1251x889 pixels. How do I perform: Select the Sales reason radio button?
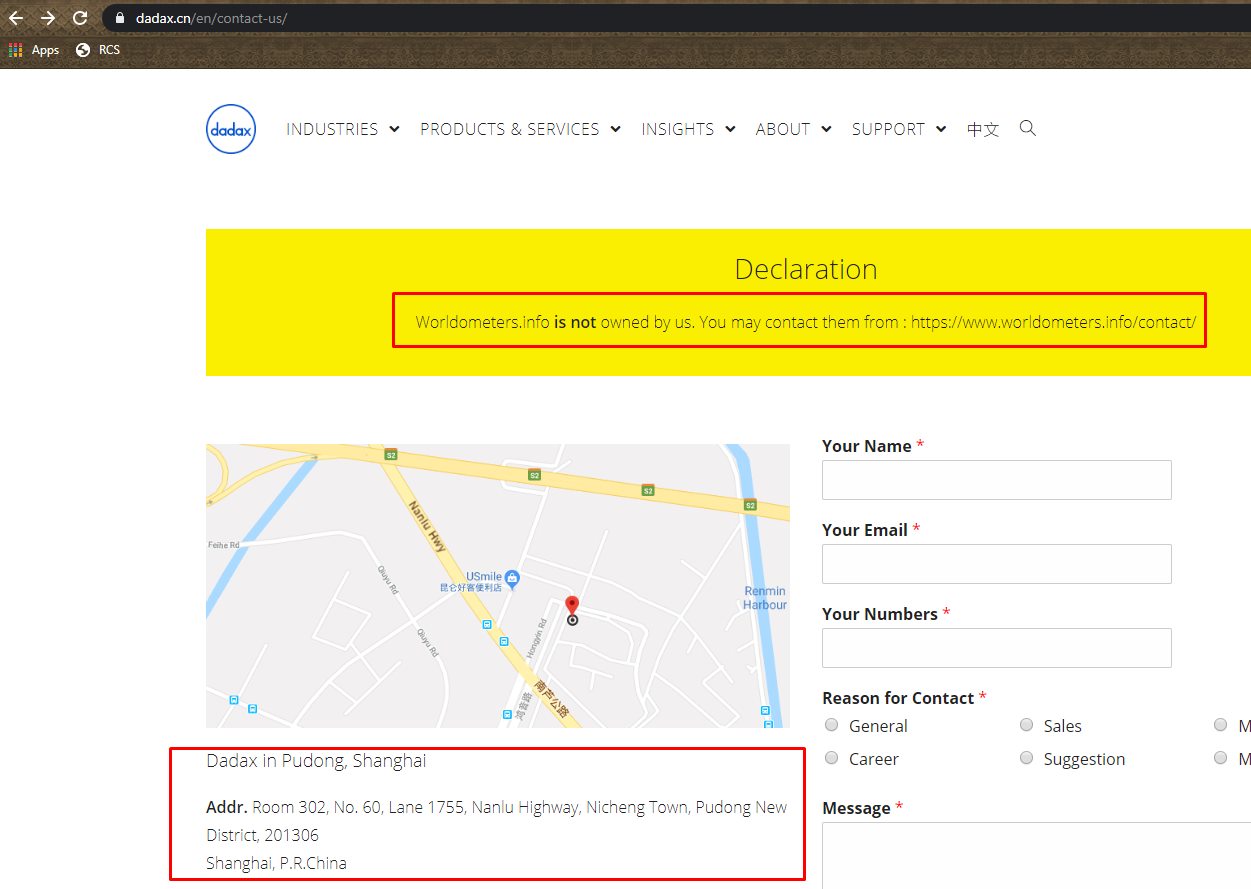point(1027,725)
